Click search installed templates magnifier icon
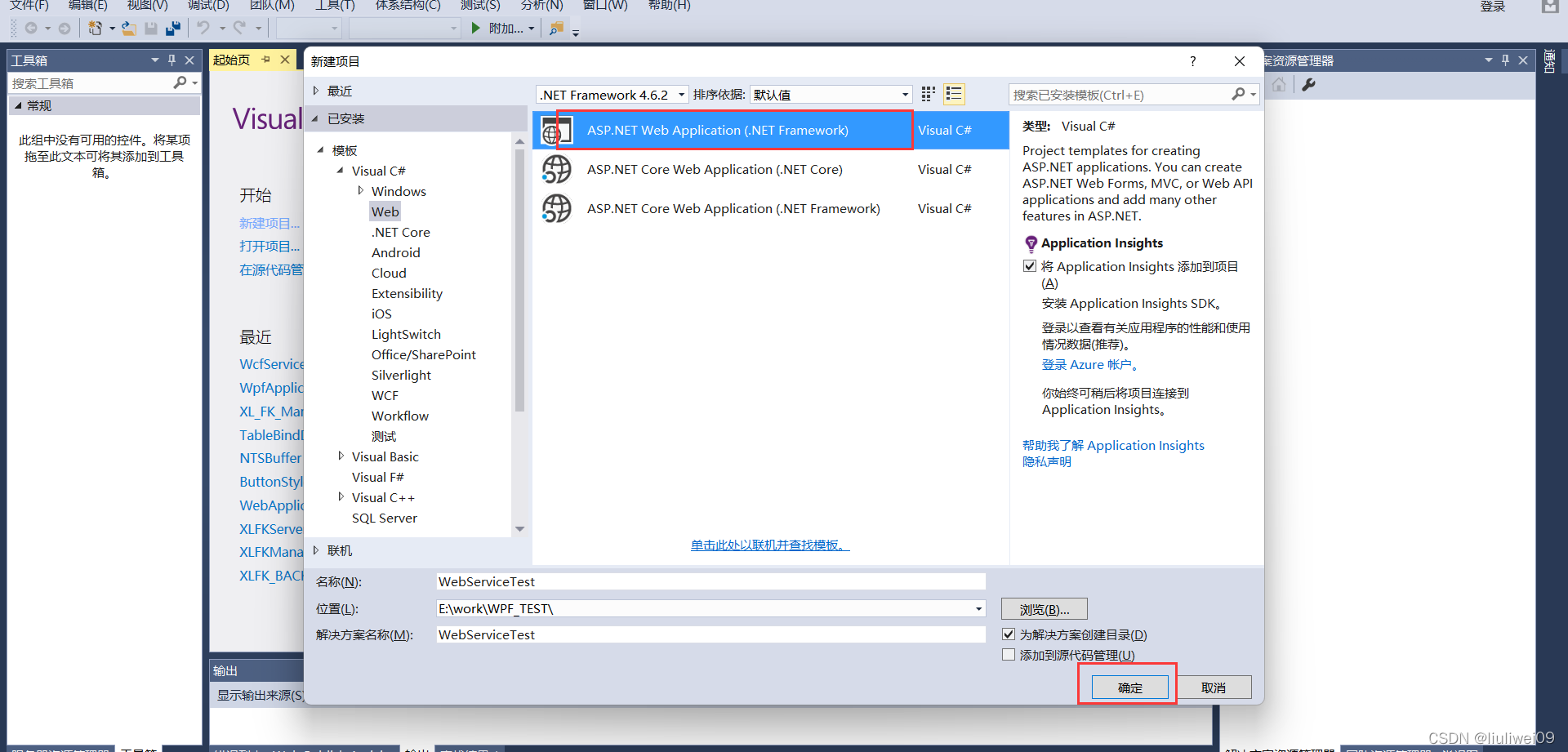Image resolution: width=1568 pixels, height=752 pixels. click(x=1239, y=95)
